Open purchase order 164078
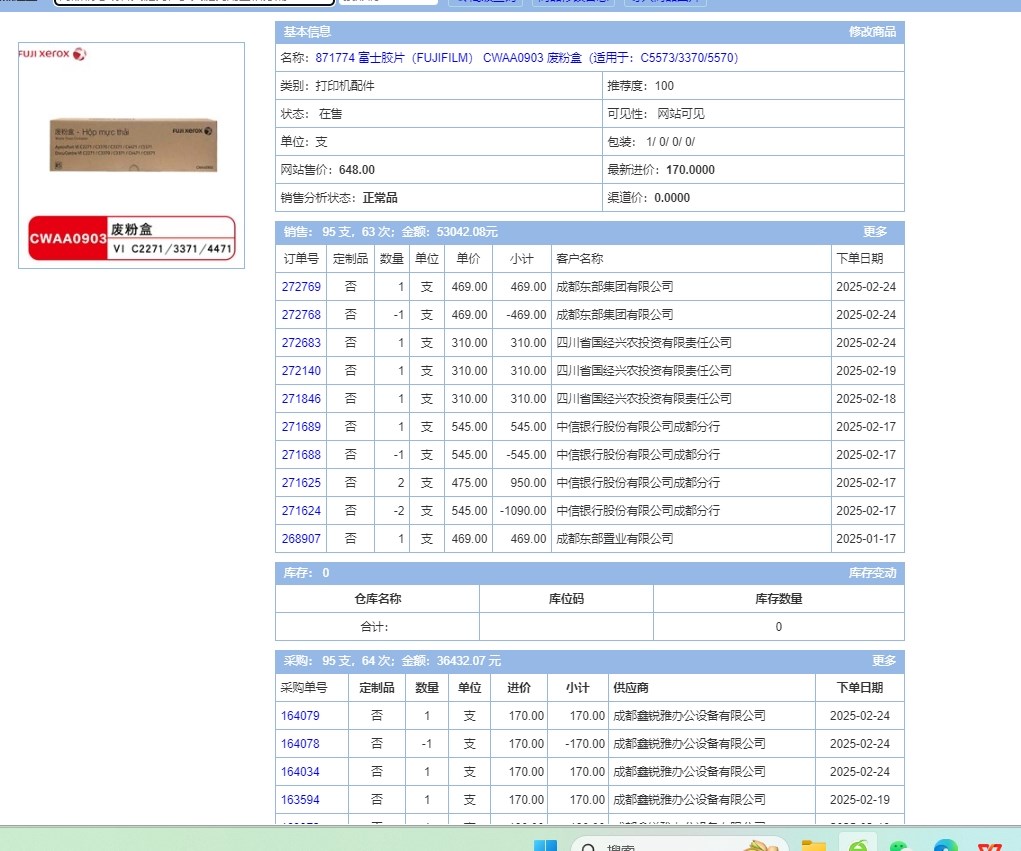 300,744
